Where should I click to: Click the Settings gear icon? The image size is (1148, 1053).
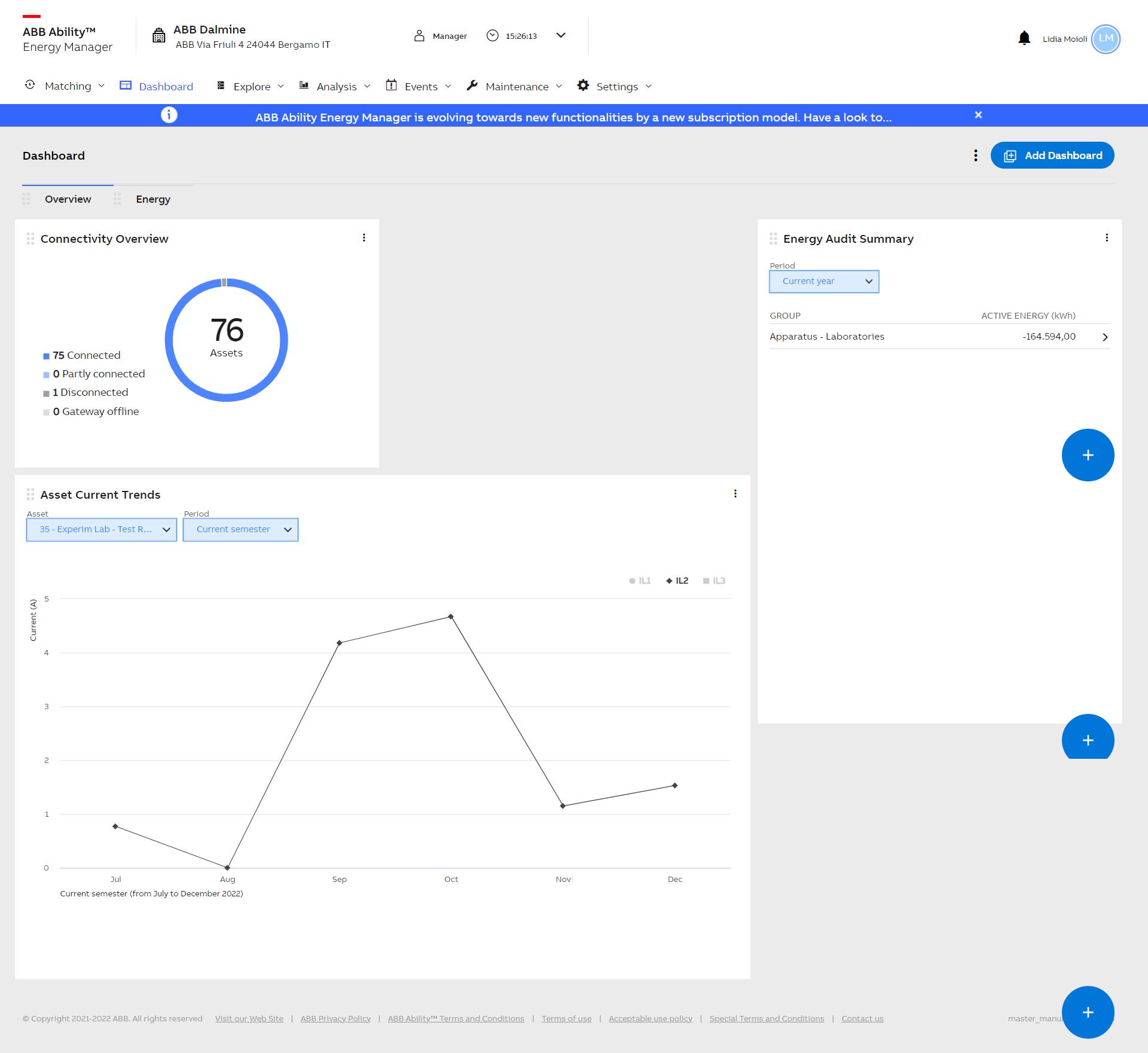tap(583, 85)
